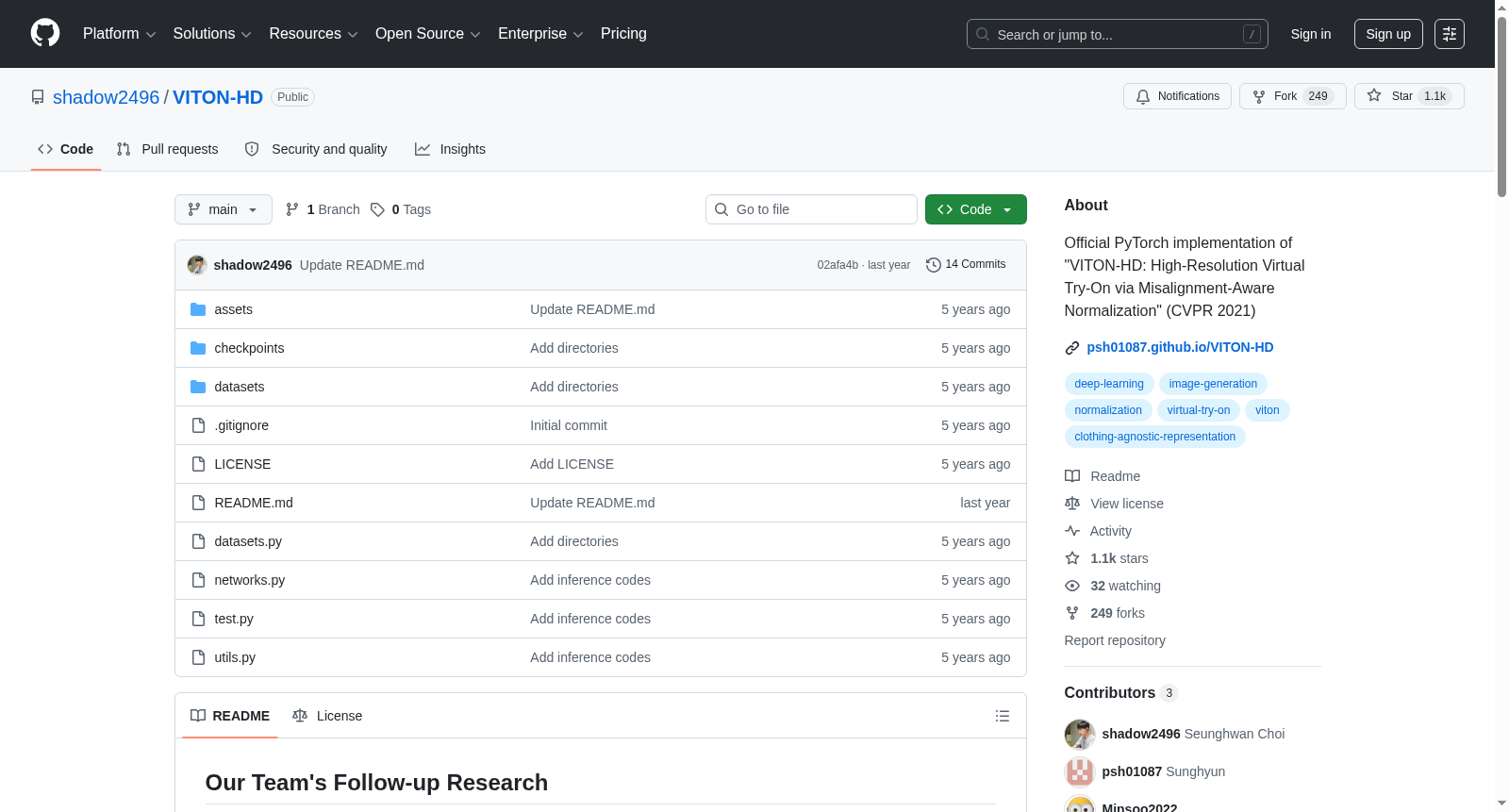Click the datasets.py file icon
The width and height of the screenshot is (1509, 812).
(x=198, y=541)
